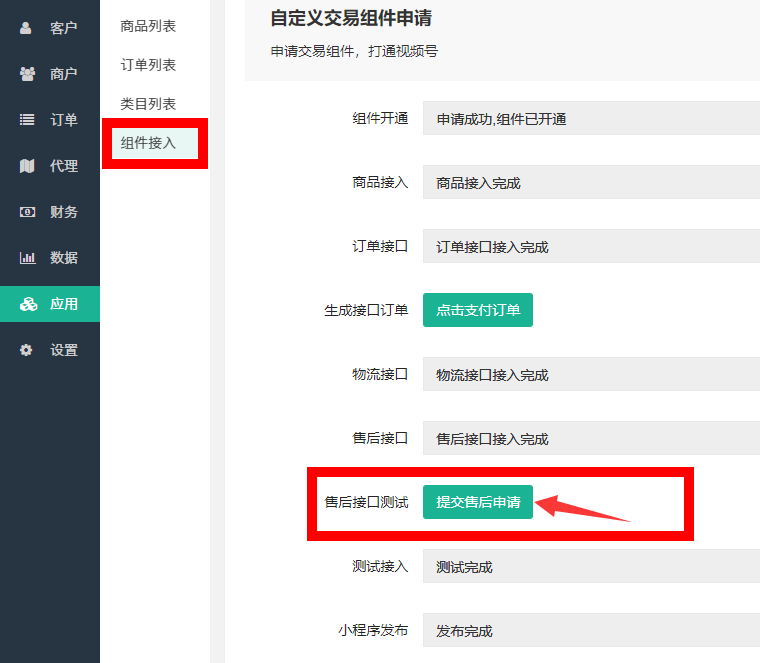Screen dimensions: 760x663
Task: Click the 组件开通 status field
Action: click(x=591, y=118)
